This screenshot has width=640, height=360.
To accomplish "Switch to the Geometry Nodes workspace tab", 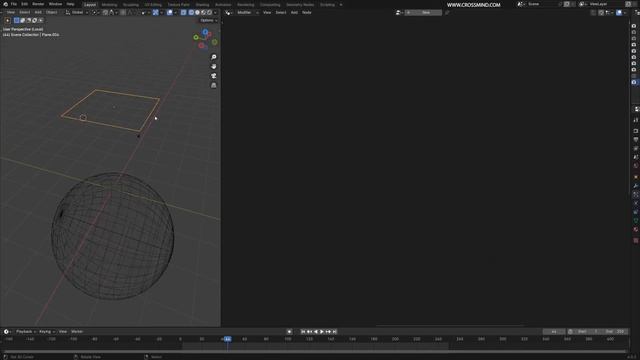I will [300, 5].
